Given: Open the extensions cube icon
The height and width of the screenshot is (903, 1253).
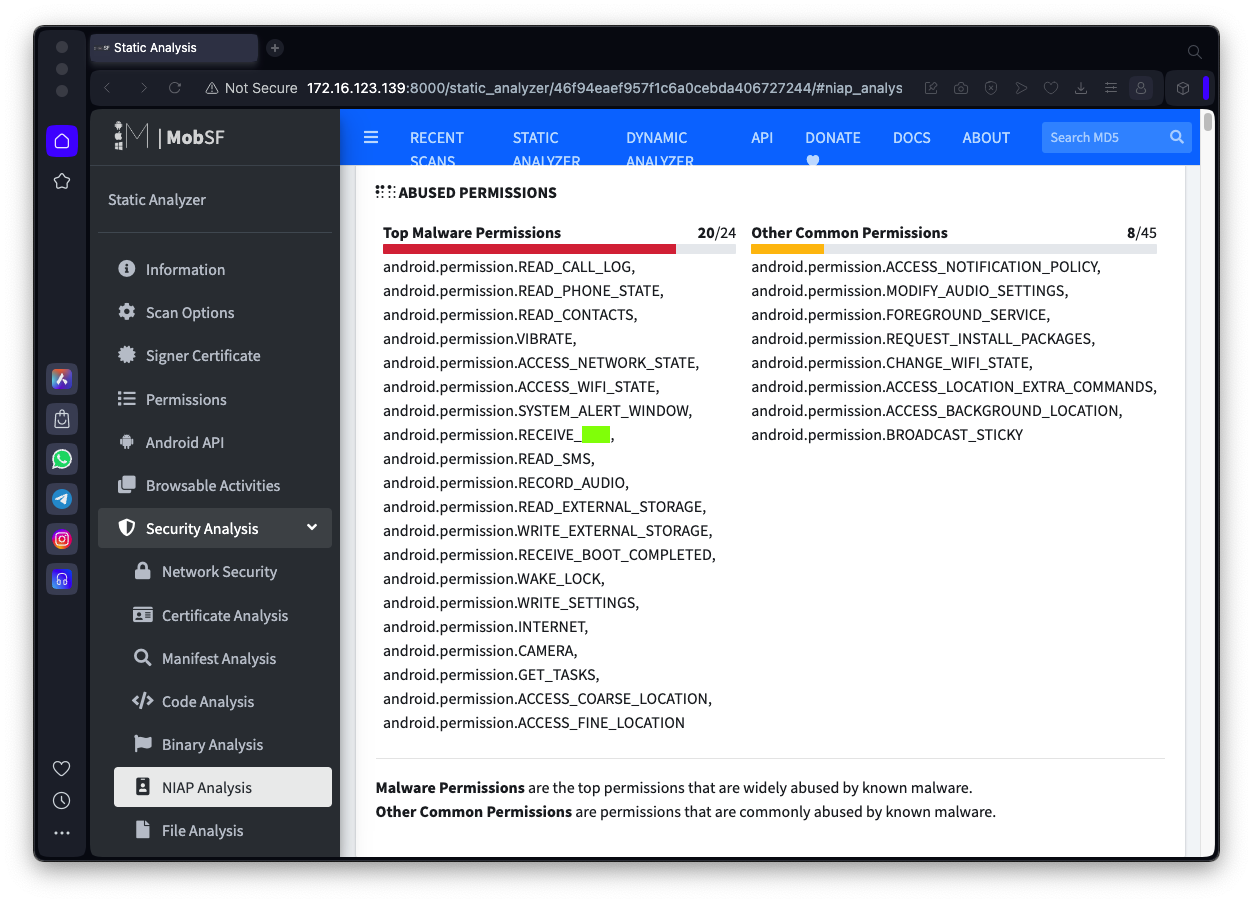Looking at the screenshot, I should click(1183, 88).
